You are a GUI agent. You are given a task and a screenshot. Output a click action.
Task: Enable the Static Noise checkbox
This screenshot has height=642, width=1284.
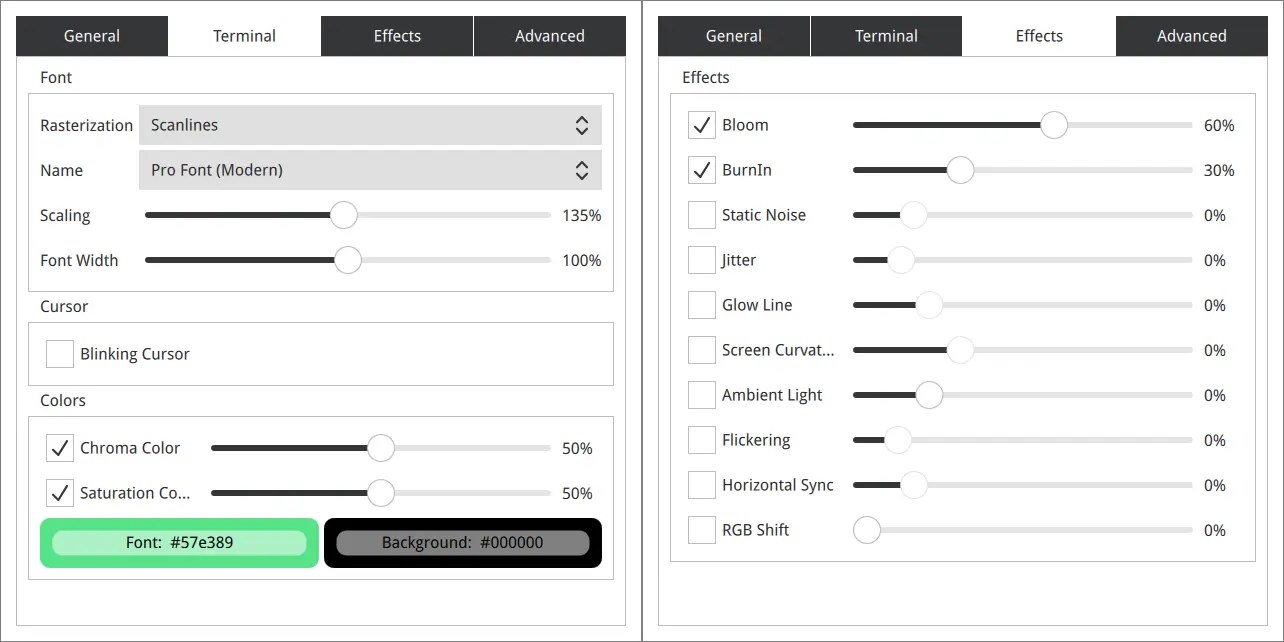point(702,215)
